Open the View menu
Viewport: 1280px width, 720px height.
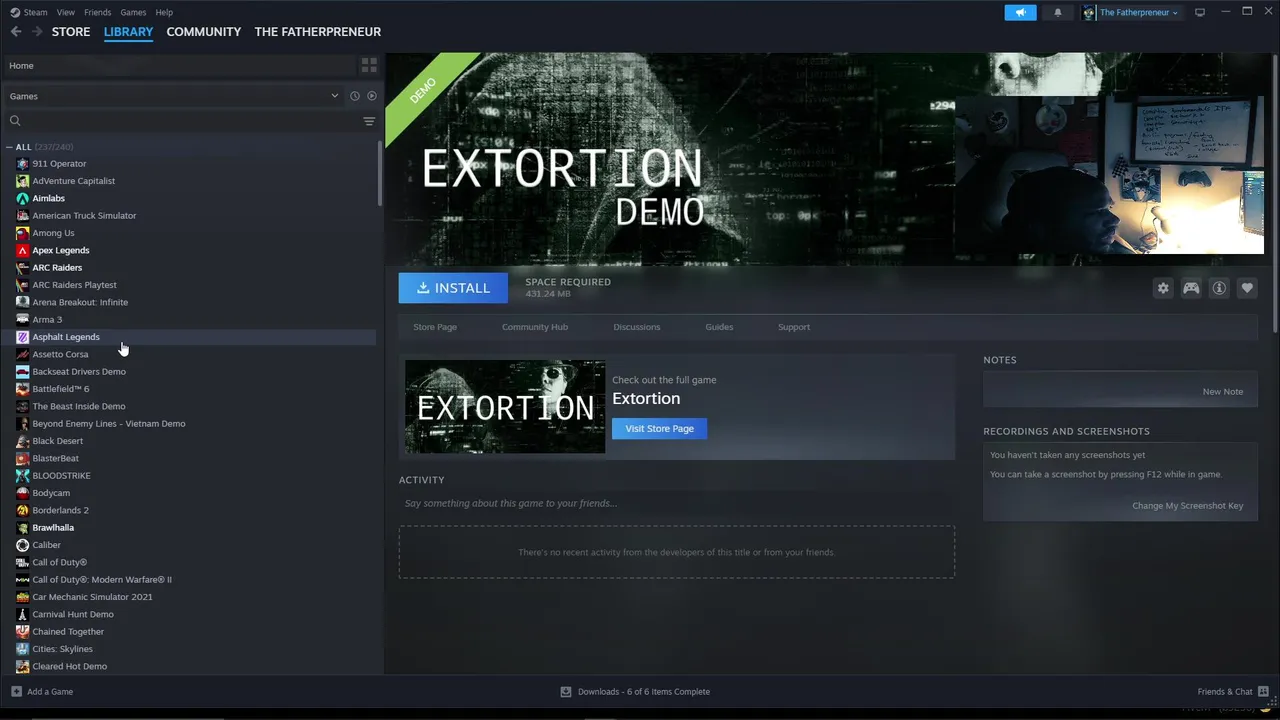[65, 12]
